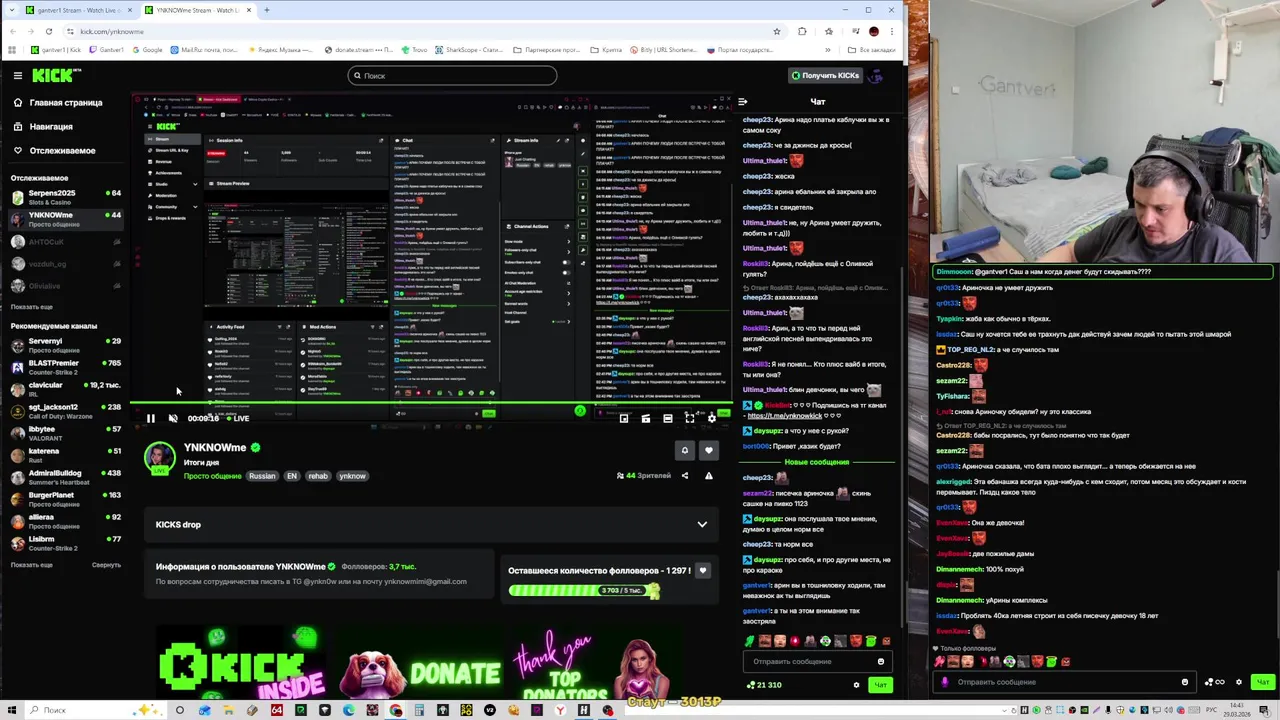
Task: Click follower goal heart button
Action: point(703,571)
